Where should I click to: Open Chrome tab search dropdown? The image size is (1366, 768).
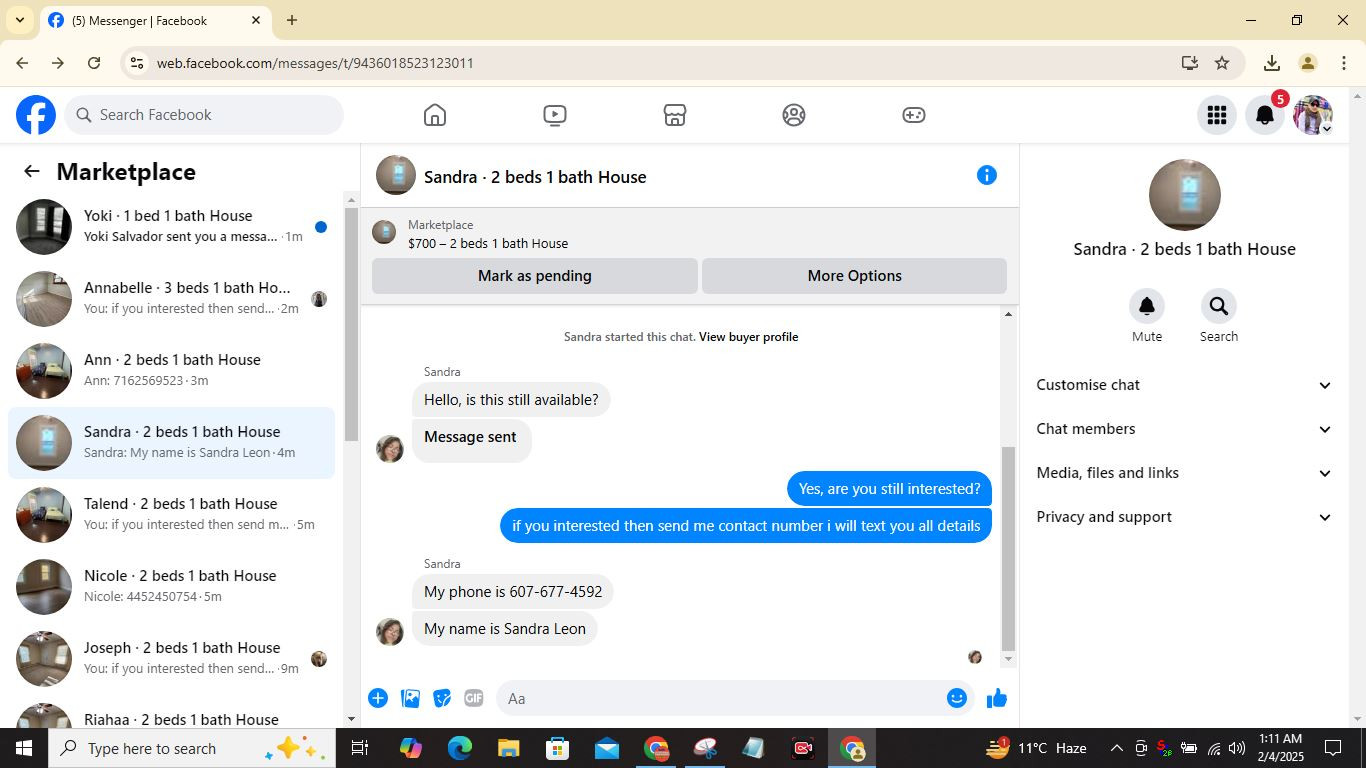pyautogui.click(x=20, y=20)
